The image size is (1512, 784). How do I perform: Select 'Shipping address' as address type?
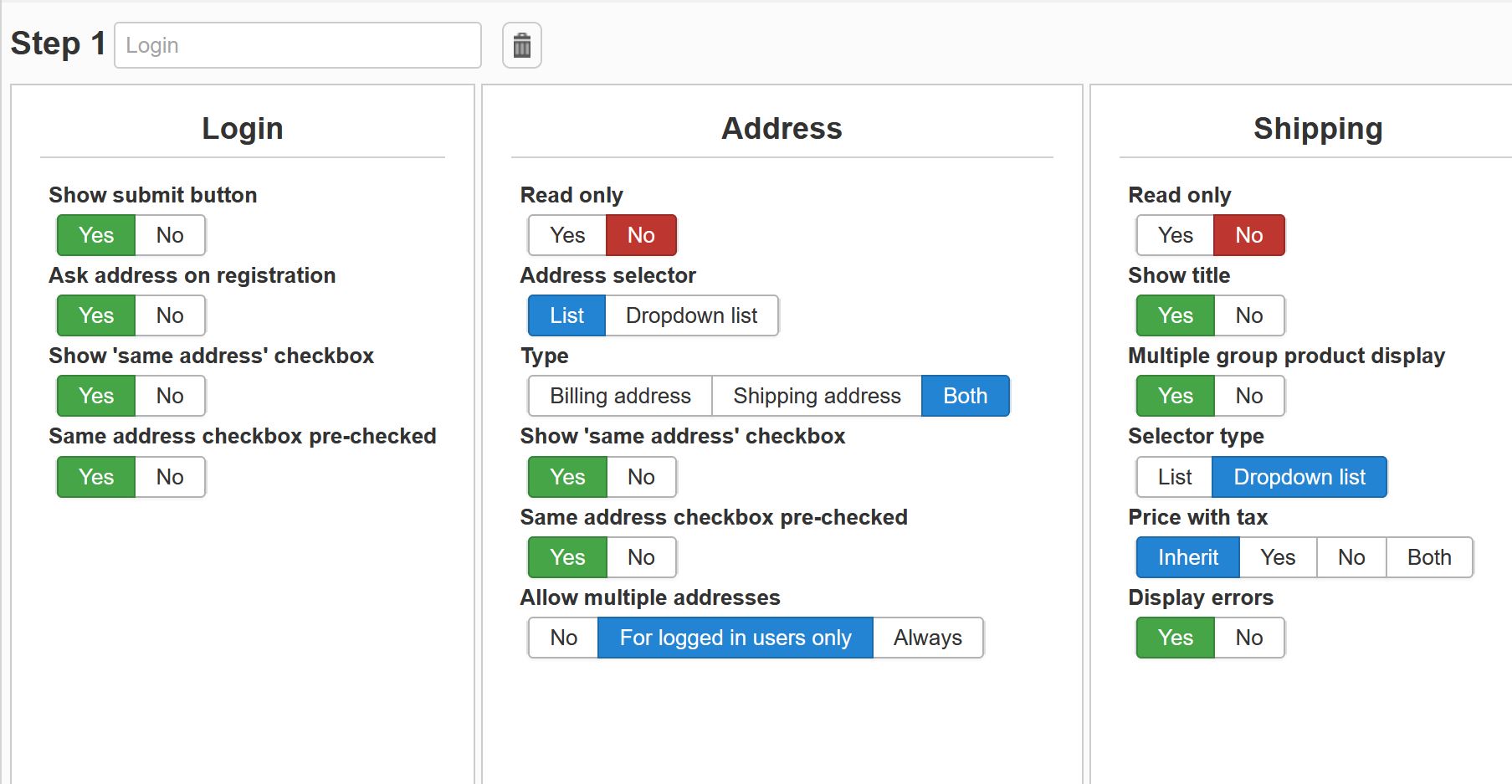pyautogui.click(x=817, y=396)
